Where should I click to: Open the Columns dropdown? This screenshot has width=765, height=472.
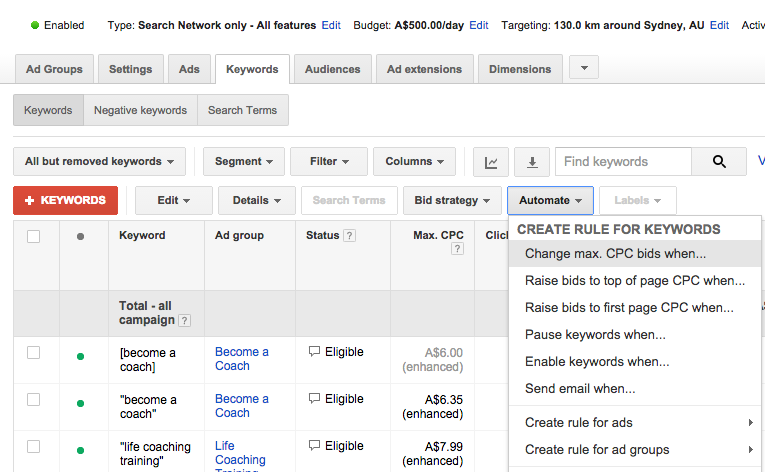click(x=414, y=162)
